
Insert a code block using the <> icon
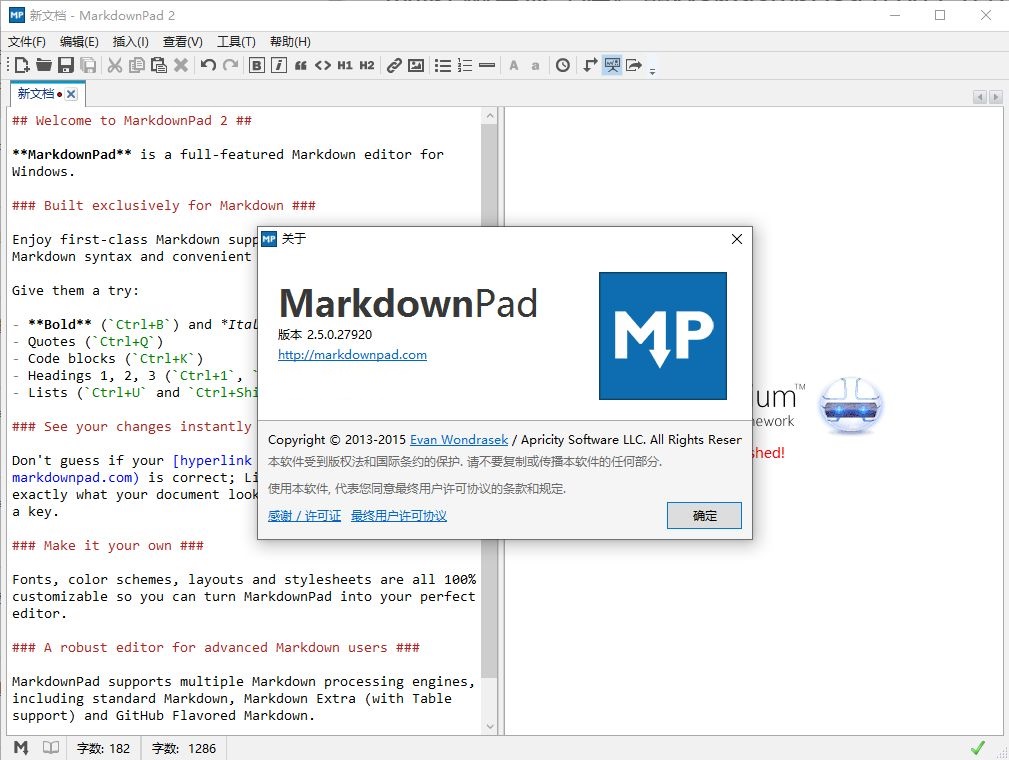(322, 65)
